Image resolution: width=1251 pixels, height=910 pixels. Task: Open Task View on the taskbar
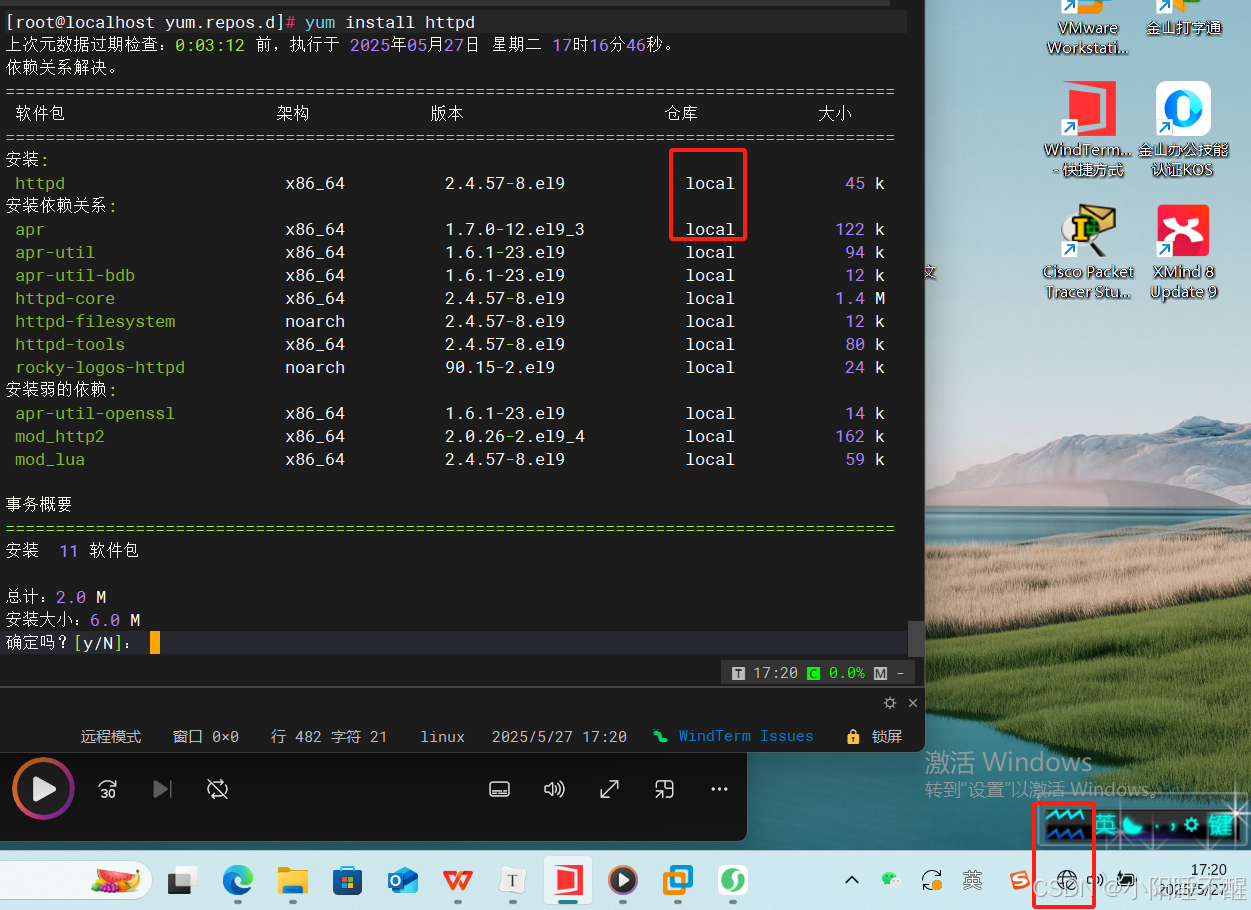tap(181, 880)
